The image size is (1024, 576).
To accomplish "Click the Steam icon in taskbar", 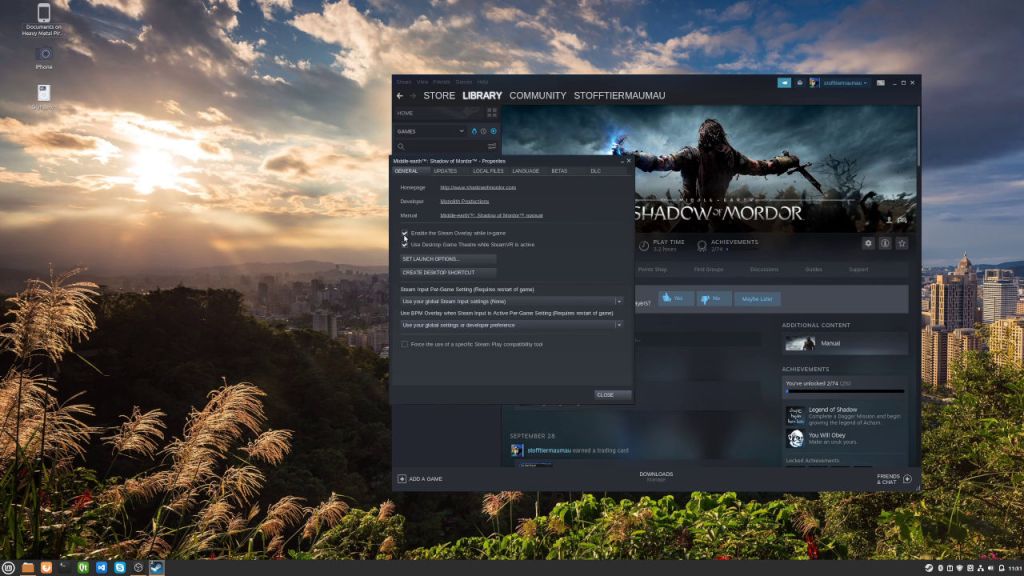I will (x=157, y=567).
